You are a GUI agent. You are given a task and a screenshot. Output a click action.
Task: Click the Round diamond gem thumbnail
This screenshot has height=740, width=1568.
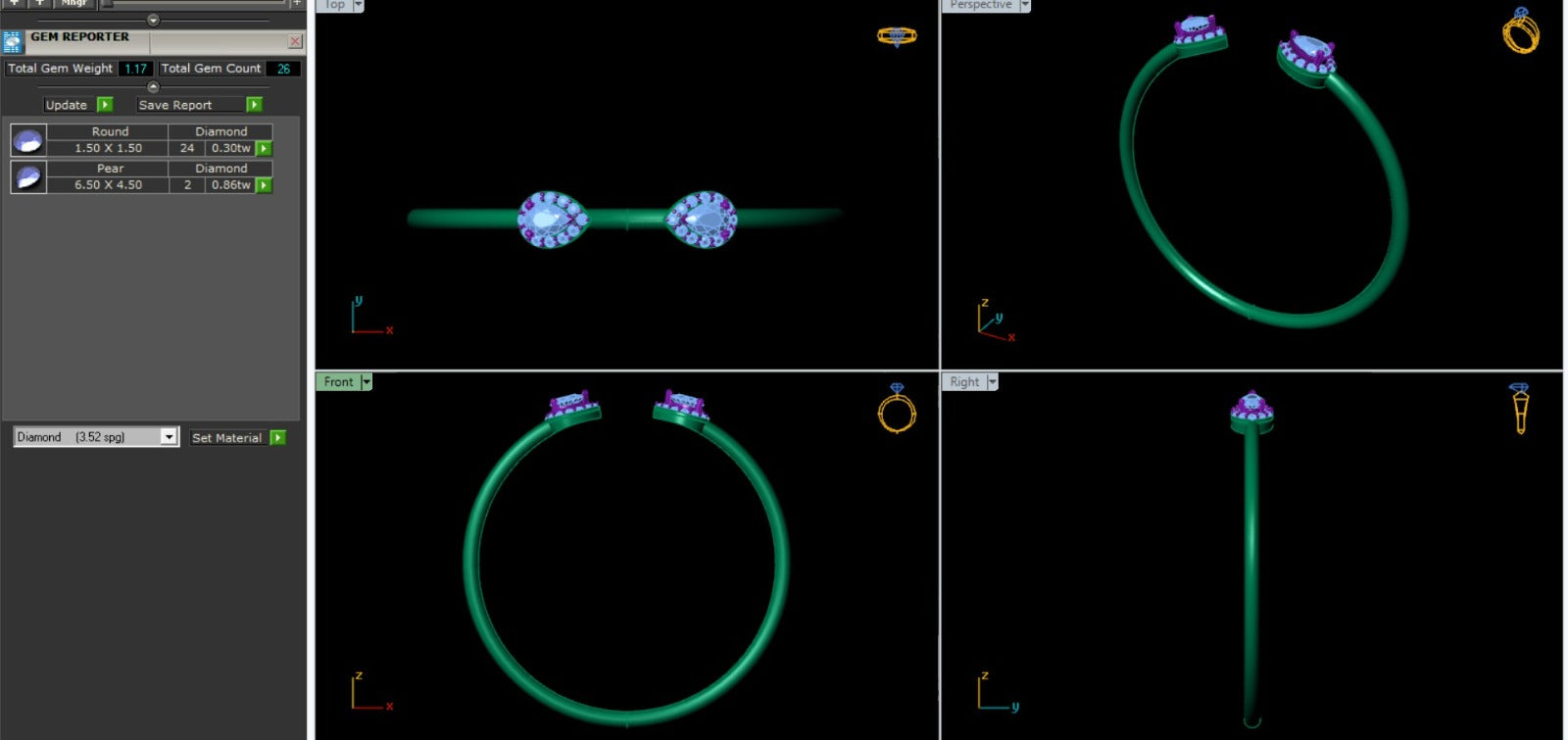coord(28,140)
